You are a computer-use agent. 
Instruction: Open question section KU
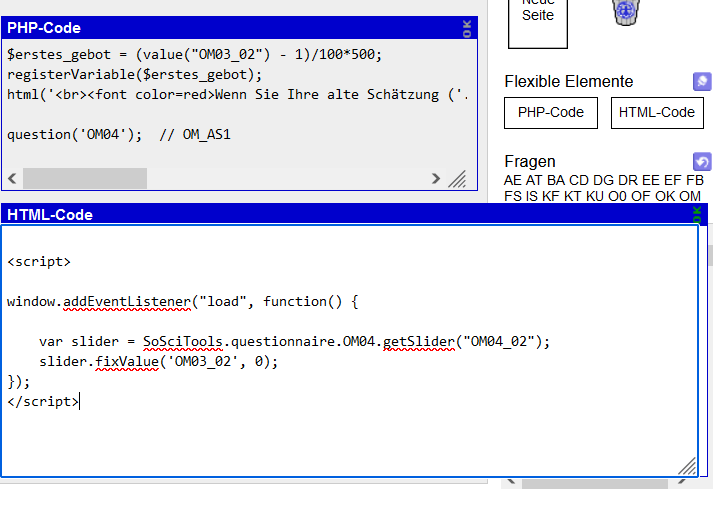tap(594, 196)
